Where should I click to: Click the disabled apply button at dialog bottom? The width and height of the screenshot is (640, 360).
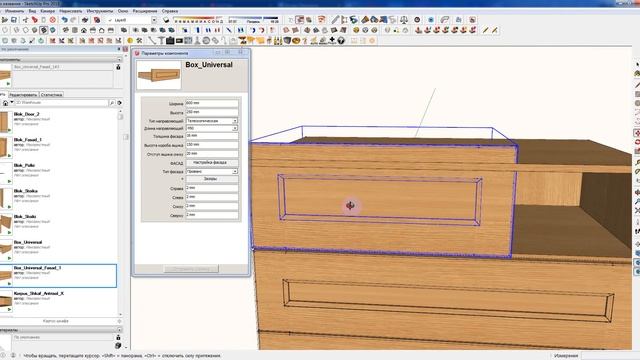(x=191, y=269)
